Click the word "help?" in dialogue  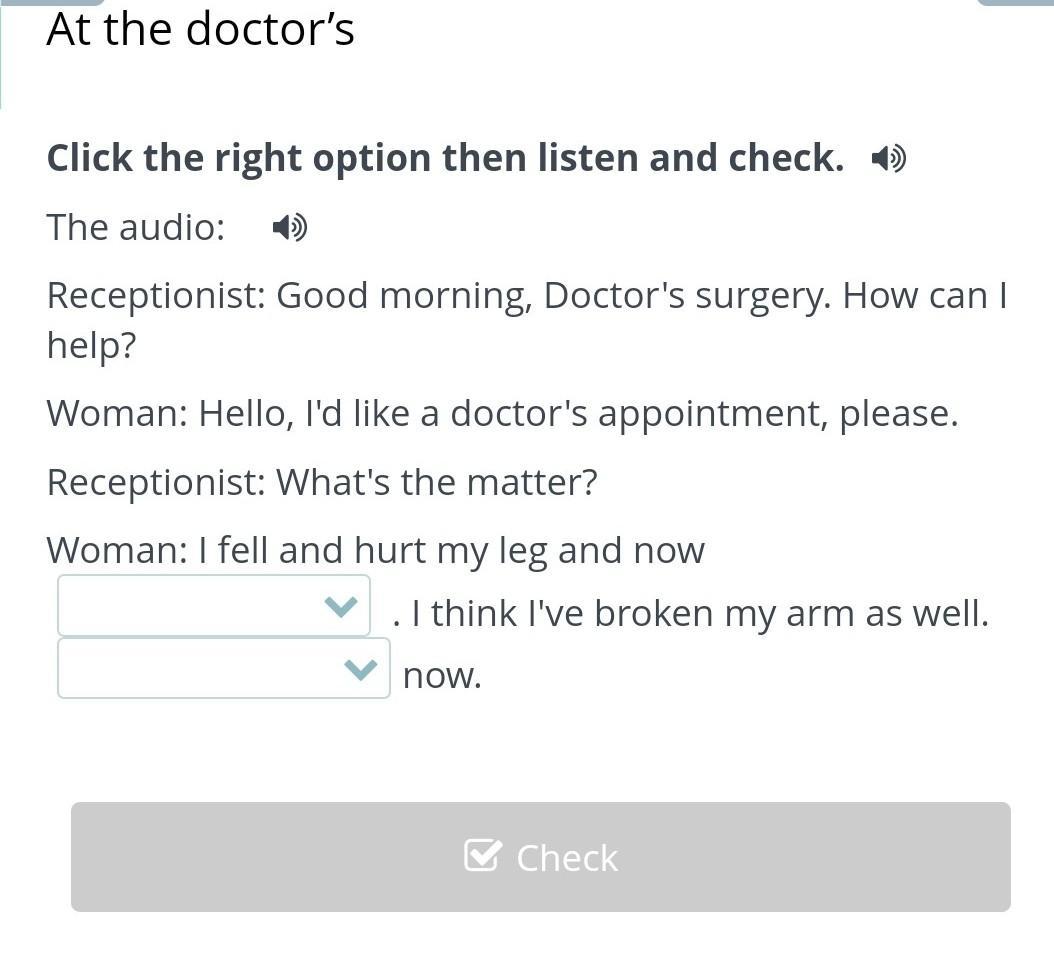91,346
